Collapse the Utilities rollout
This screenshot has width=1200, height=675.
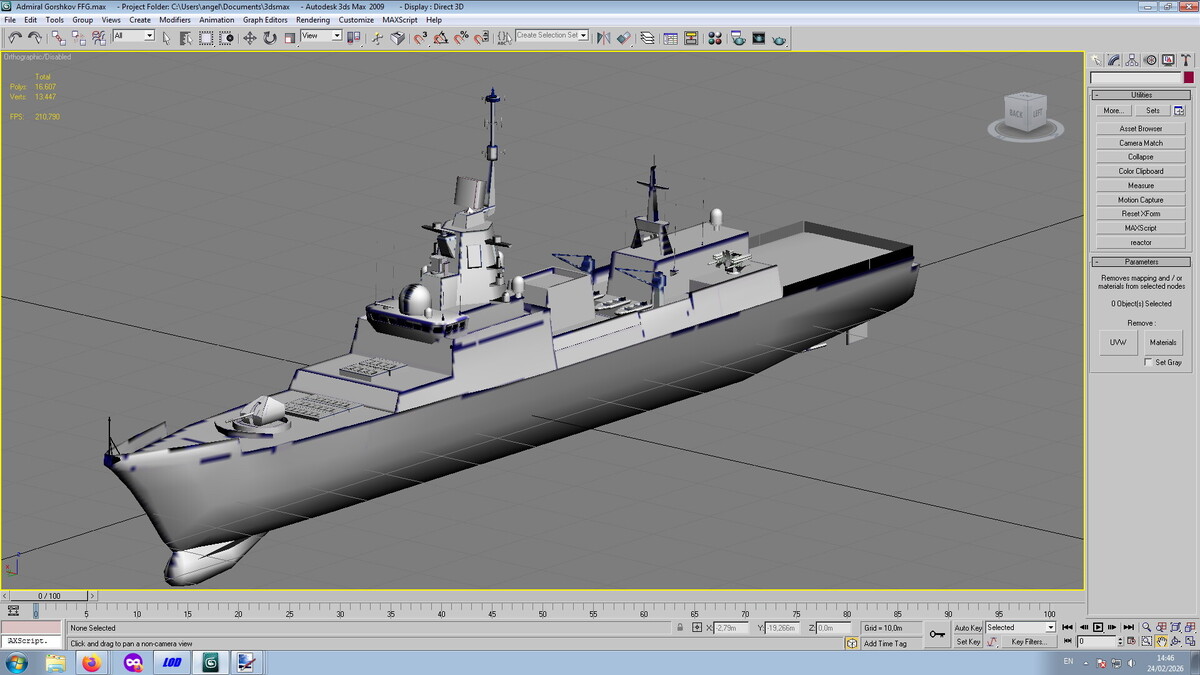1140,95
